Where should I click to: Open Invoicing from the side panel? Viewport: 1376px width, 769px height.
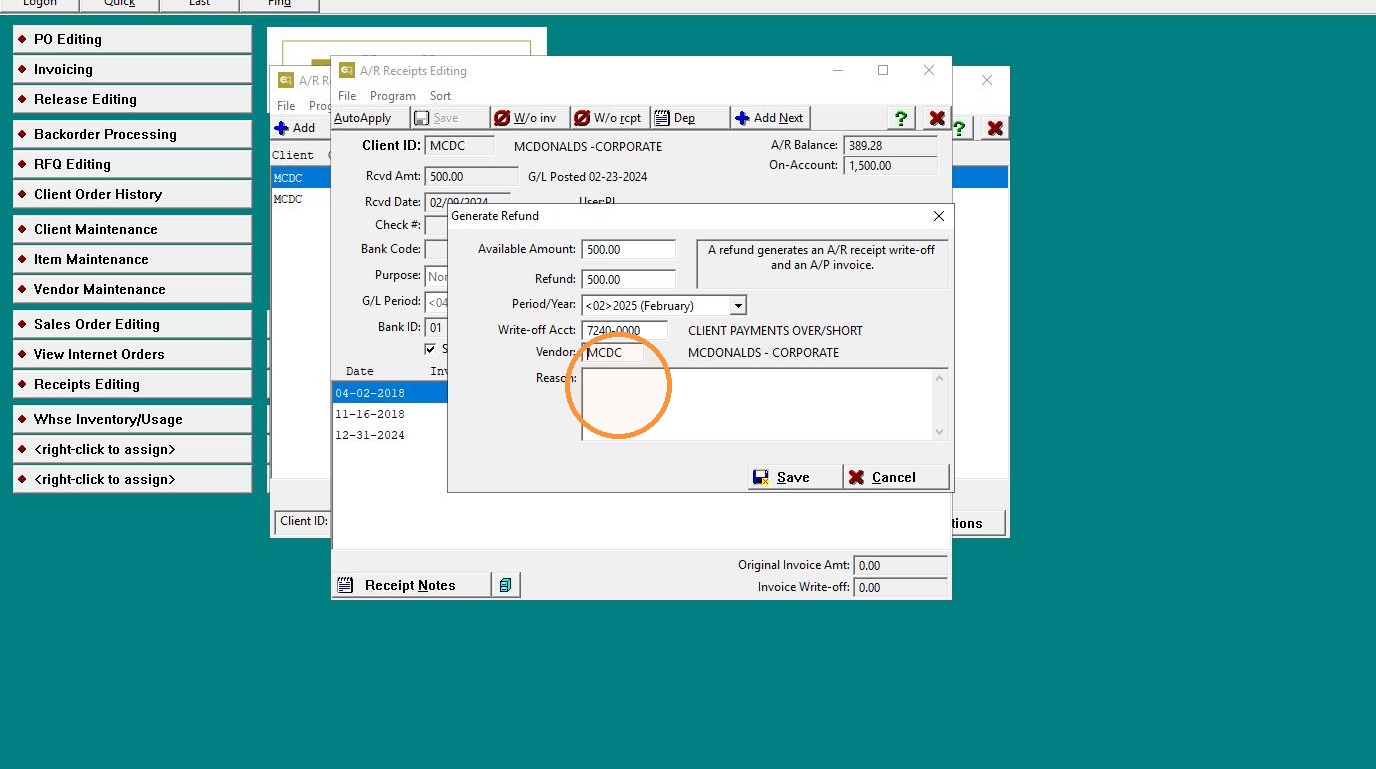tap(132, 69)
